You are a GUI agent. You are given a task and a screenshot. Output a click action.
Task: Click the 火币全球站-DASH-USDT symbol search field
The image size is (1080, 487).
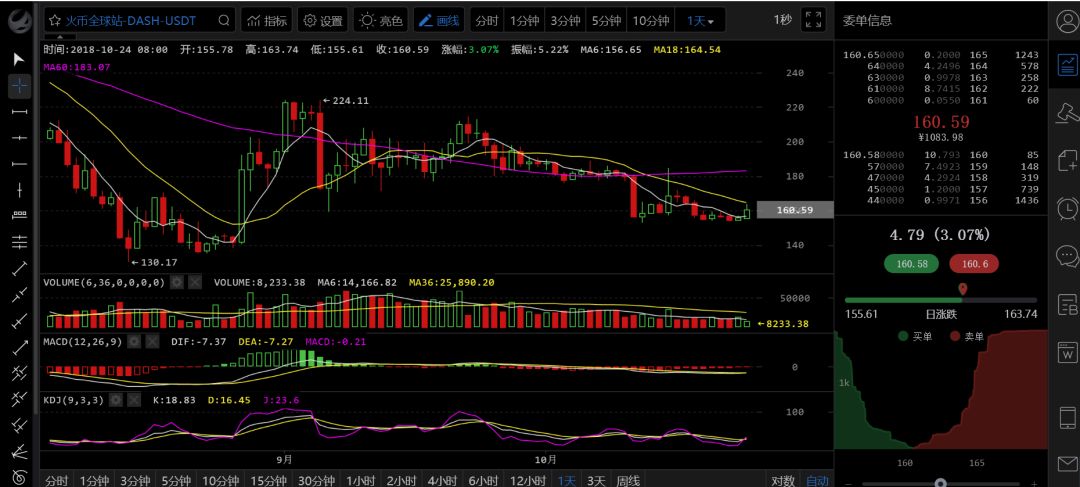tap(141, 21)
